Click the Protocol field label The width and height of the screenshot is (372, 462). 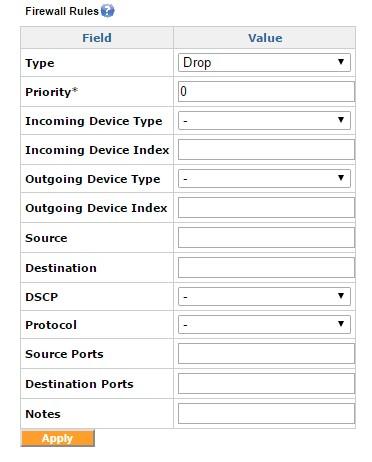[x=51, y=325]
